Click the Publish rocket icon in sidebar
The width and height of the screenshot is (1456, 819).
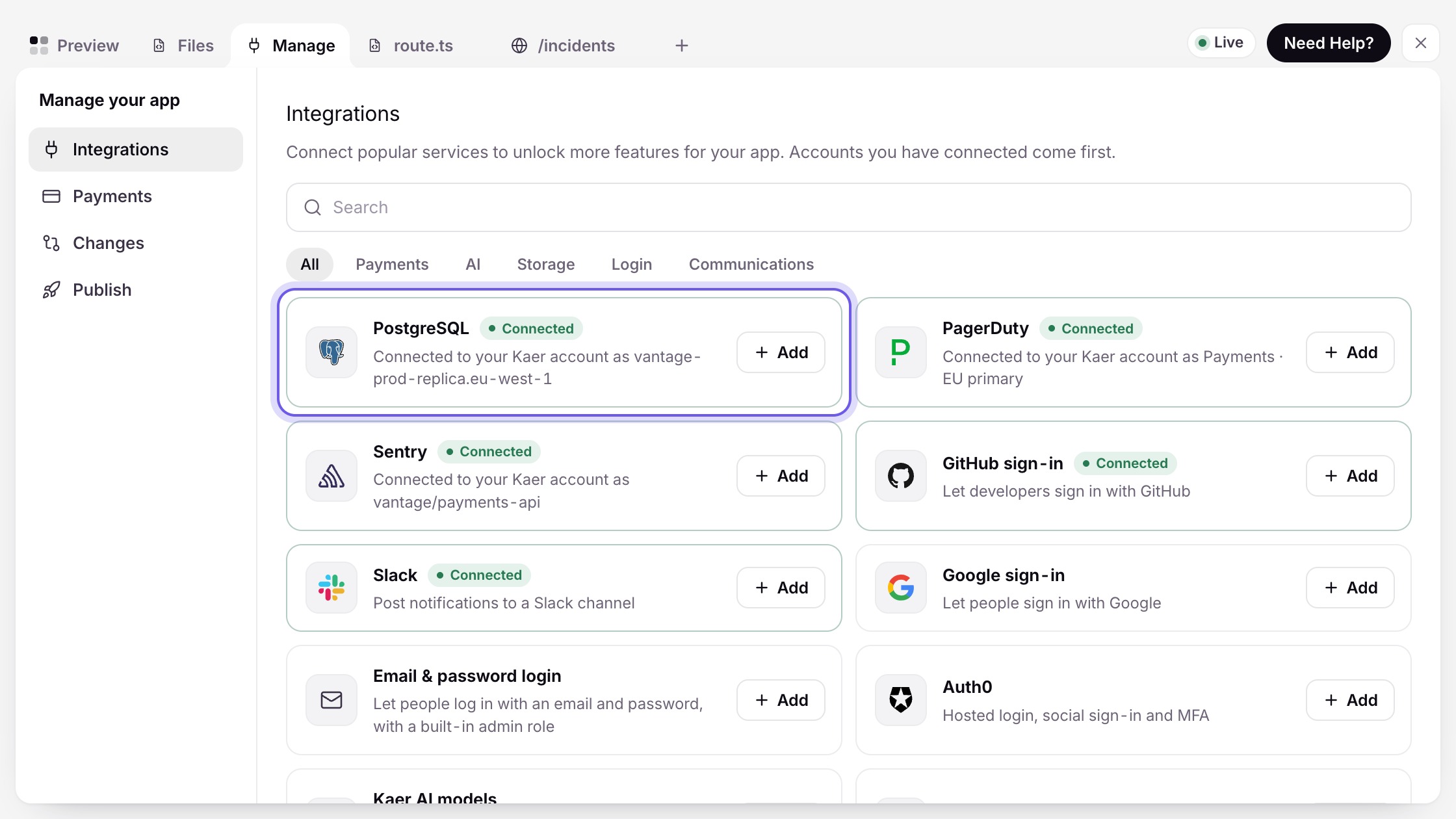pos(51,290)
